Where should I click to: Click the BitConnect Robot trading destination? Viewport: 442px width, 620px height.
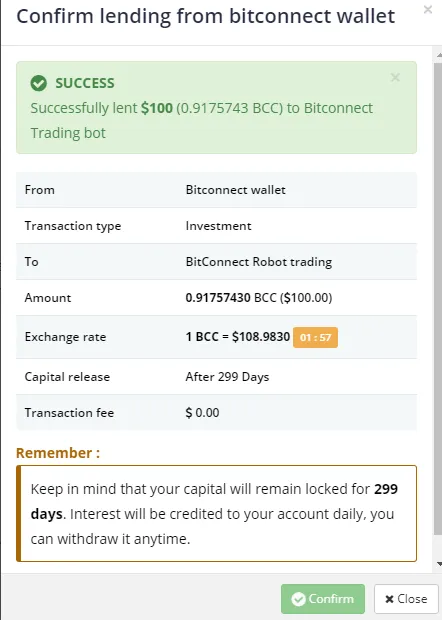tap(259, 262)
